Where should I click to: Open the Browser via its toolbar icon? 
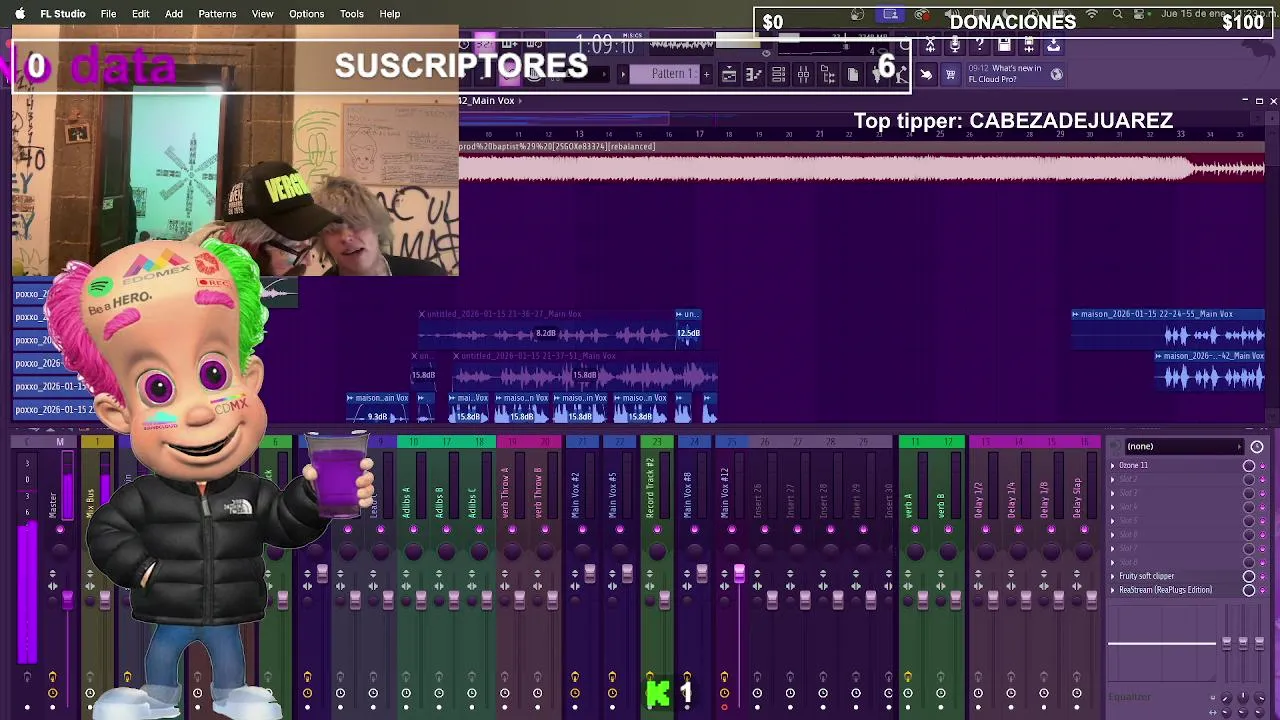point(828,75)
